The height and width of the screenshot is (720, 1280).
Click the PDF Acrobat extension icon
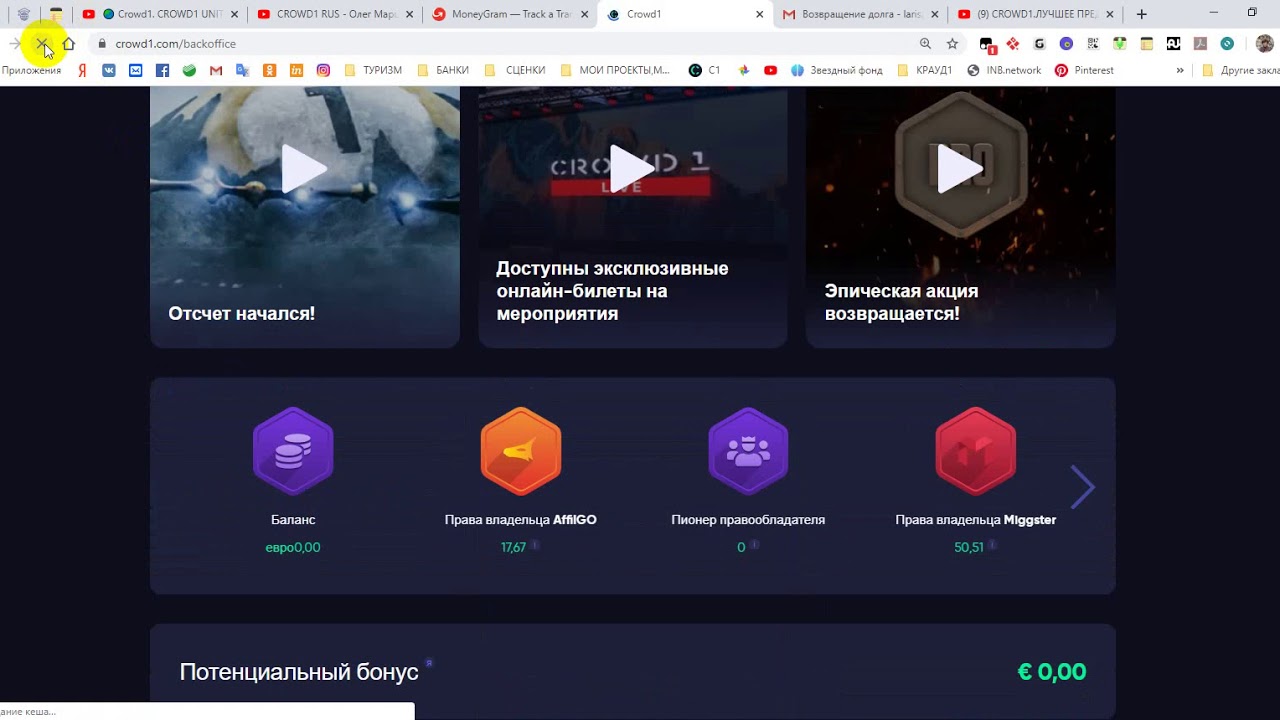1200,44
